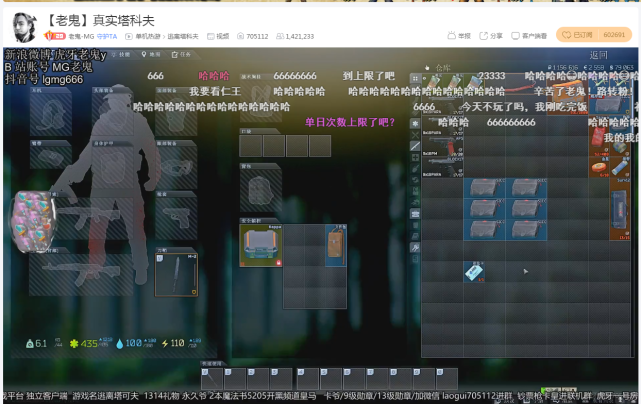641x404 pixels.
Task: Click the tall weapon case on the stash right edge
Action: [620, 210]
